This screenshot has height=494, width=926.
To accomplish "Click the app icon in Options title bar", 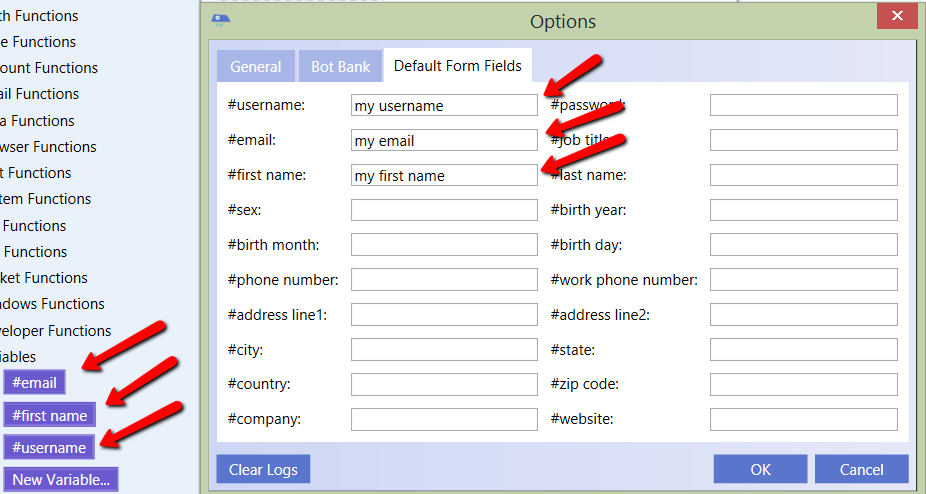I will pyautogui.click(x=222, y=19).
